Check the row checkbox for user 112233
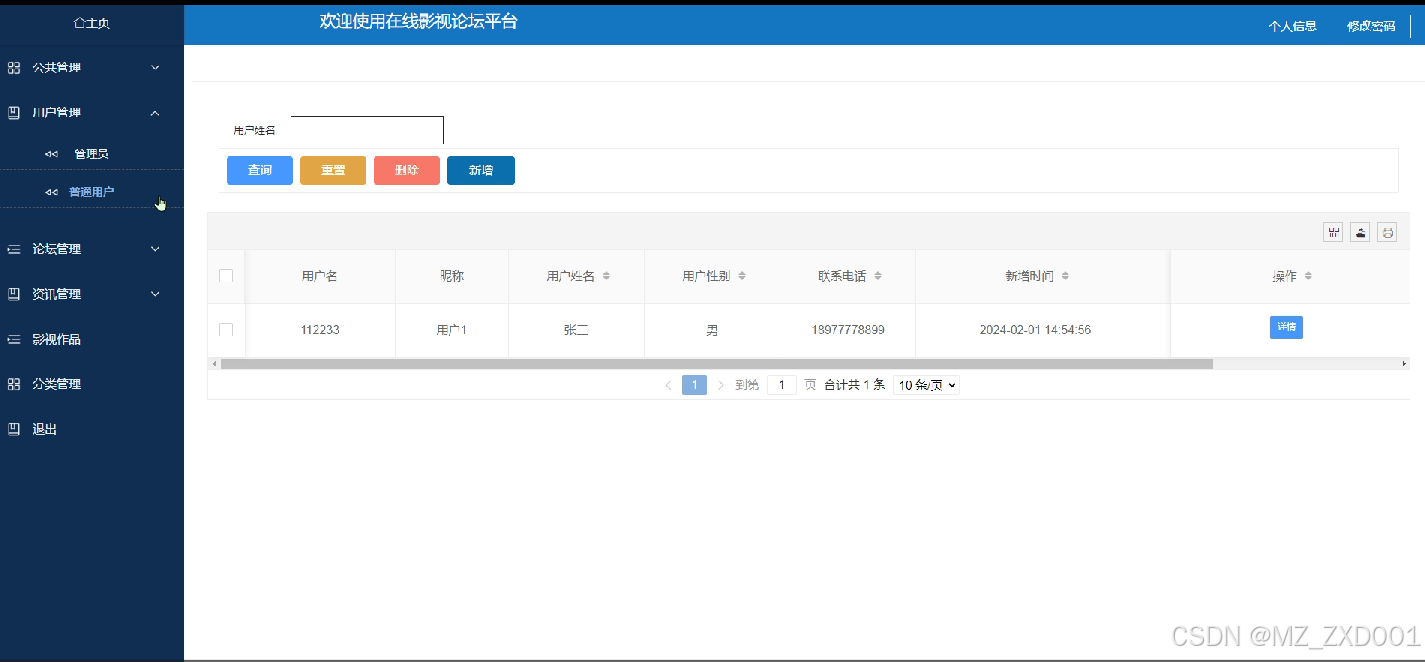The width and height of the screenshot is (1425, 662). tap(226, 330)
